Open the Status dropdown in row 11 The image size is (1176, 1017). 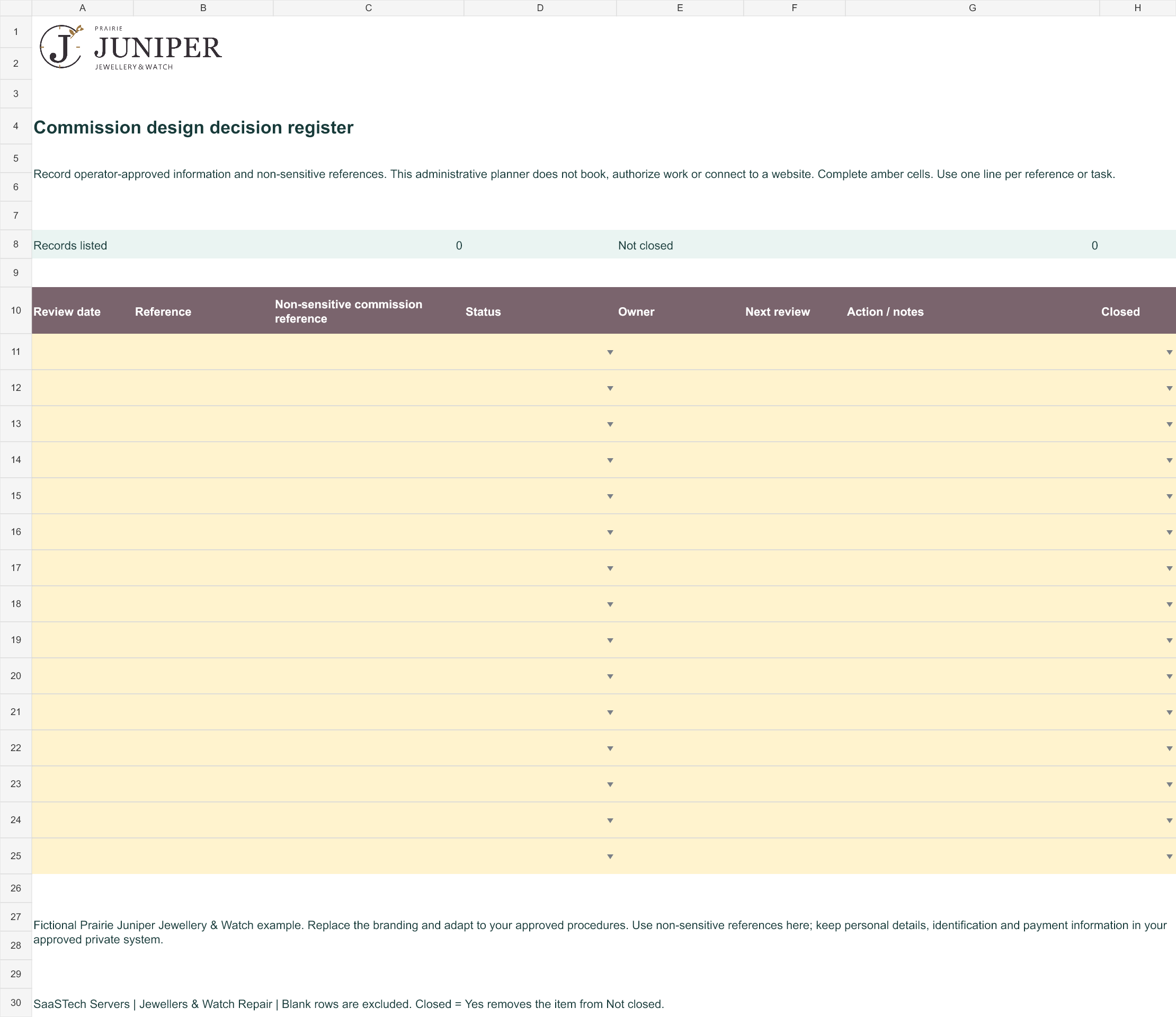pos(610,352)
